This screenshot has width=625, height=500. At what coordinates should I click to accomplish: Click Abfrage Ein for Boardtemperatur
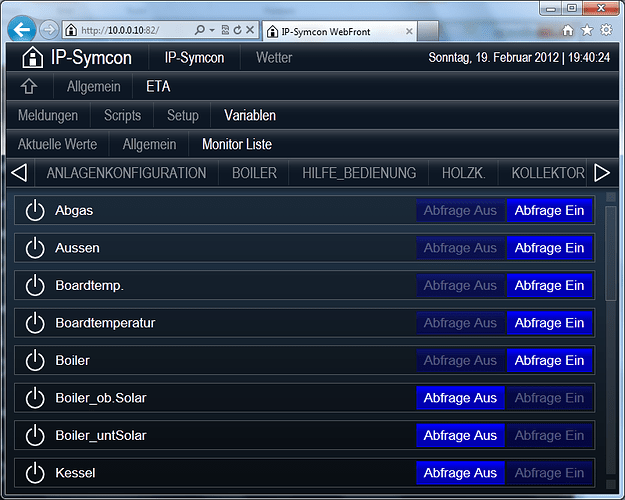click(x=549, y=323)
